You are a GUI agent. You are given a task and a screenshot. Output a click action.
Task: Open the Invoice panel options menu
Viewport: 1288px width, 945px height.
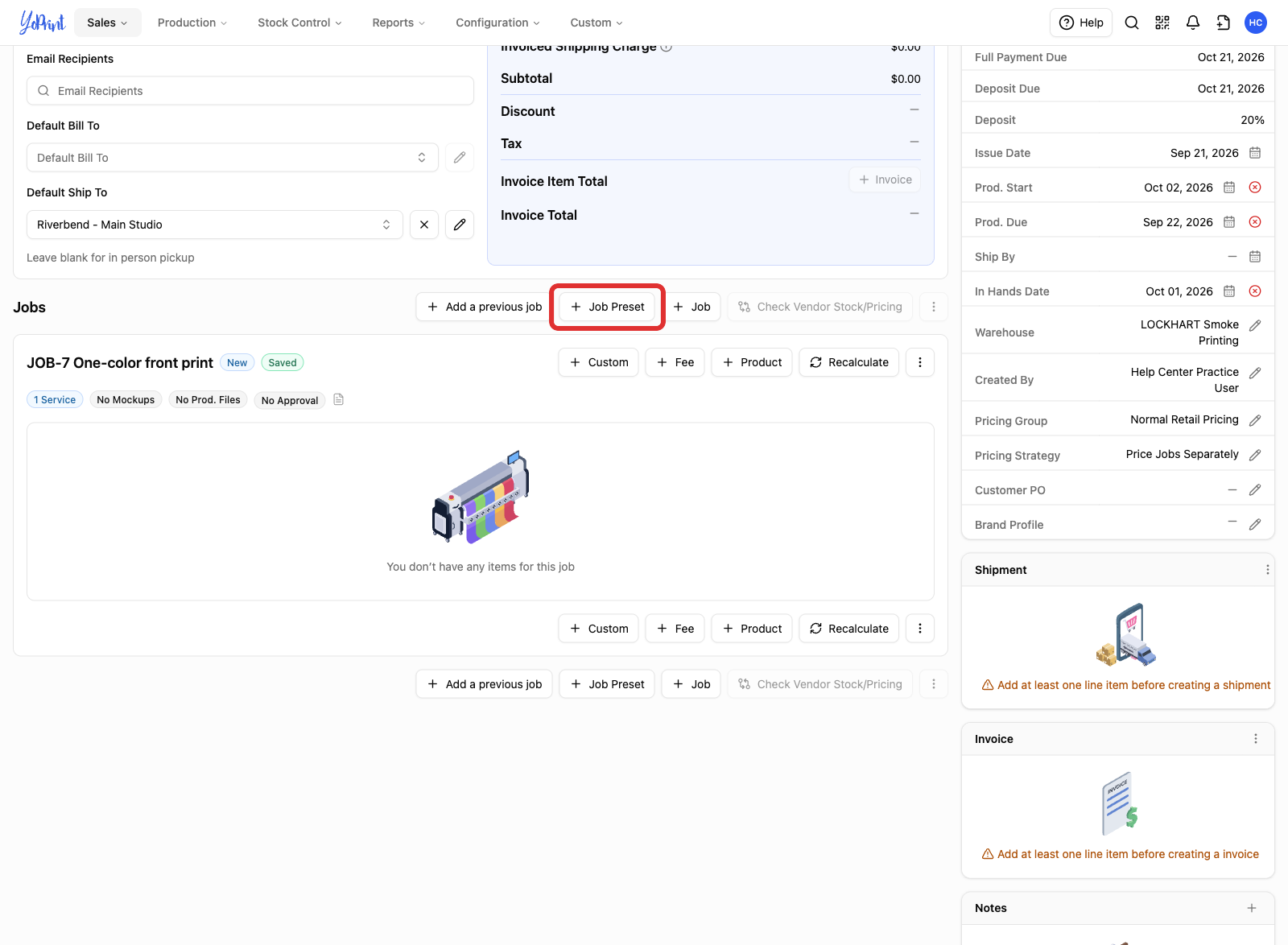click(1255, 739)
